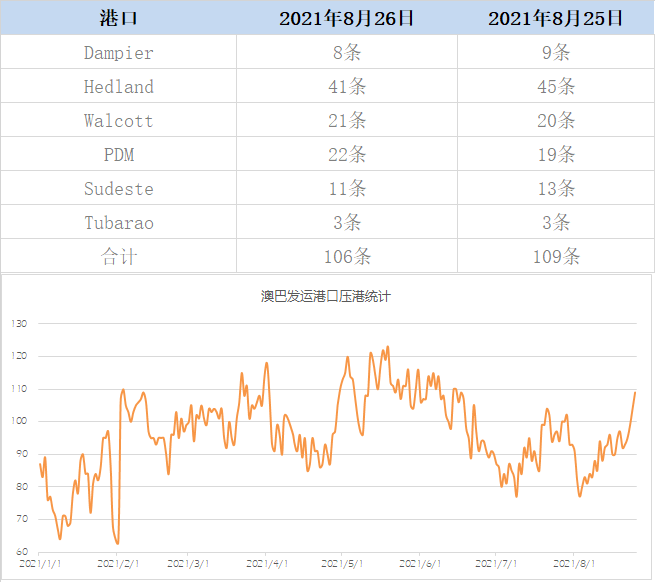Click the final data point at the chart line's right end

coord(635,392)
